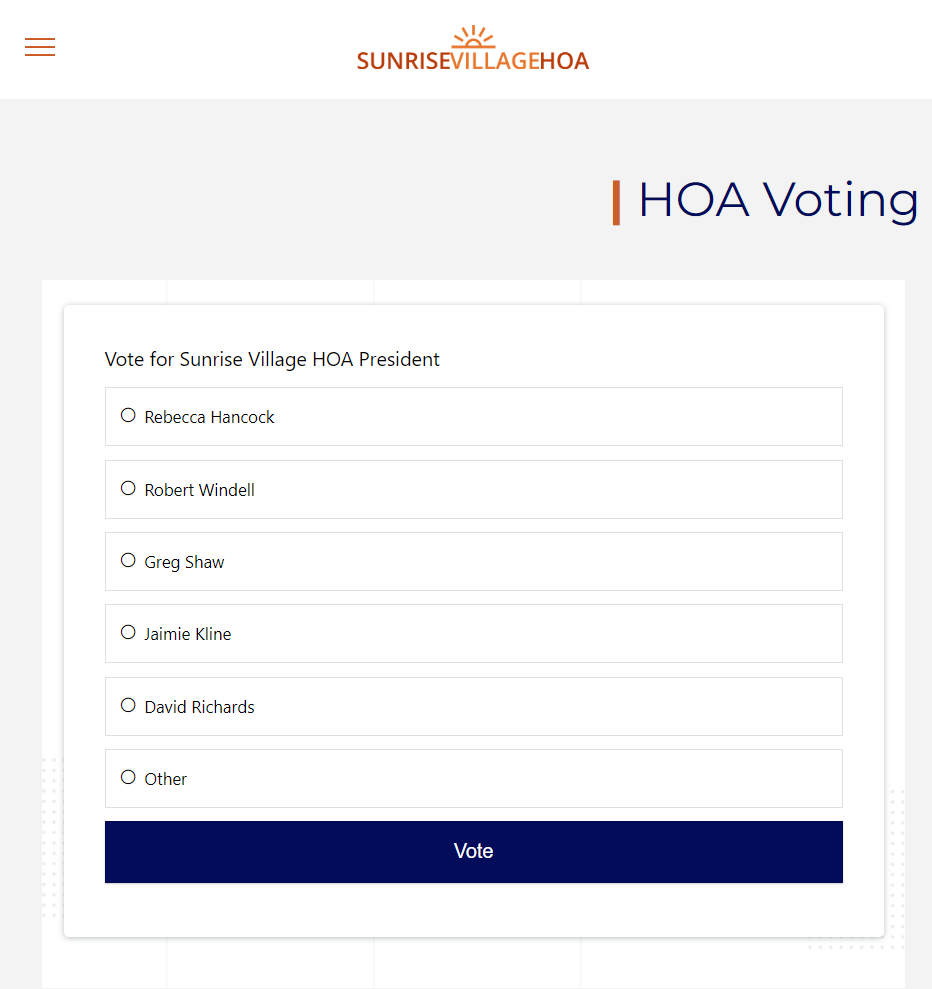The height and width of the screenshot is (989, 932).
Task: Click the Robert Windell option row
Action: 473,489
